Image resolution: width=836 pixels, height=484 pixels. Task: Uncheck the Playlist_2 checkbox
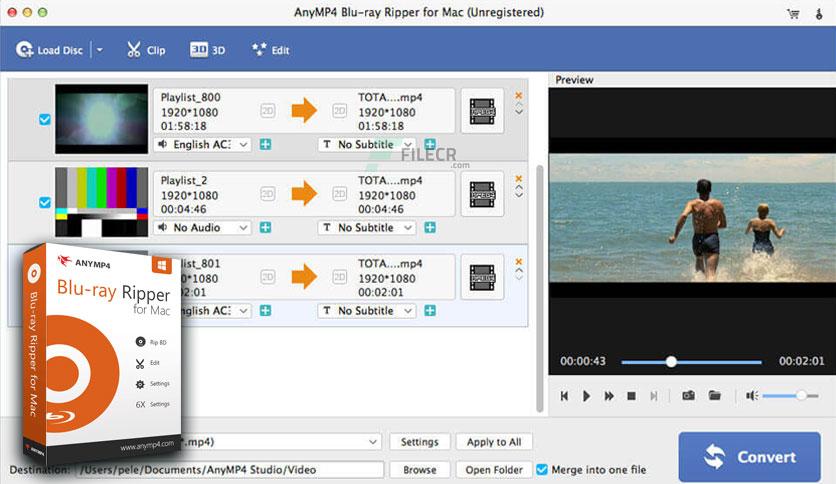click(x=44, y=202)
